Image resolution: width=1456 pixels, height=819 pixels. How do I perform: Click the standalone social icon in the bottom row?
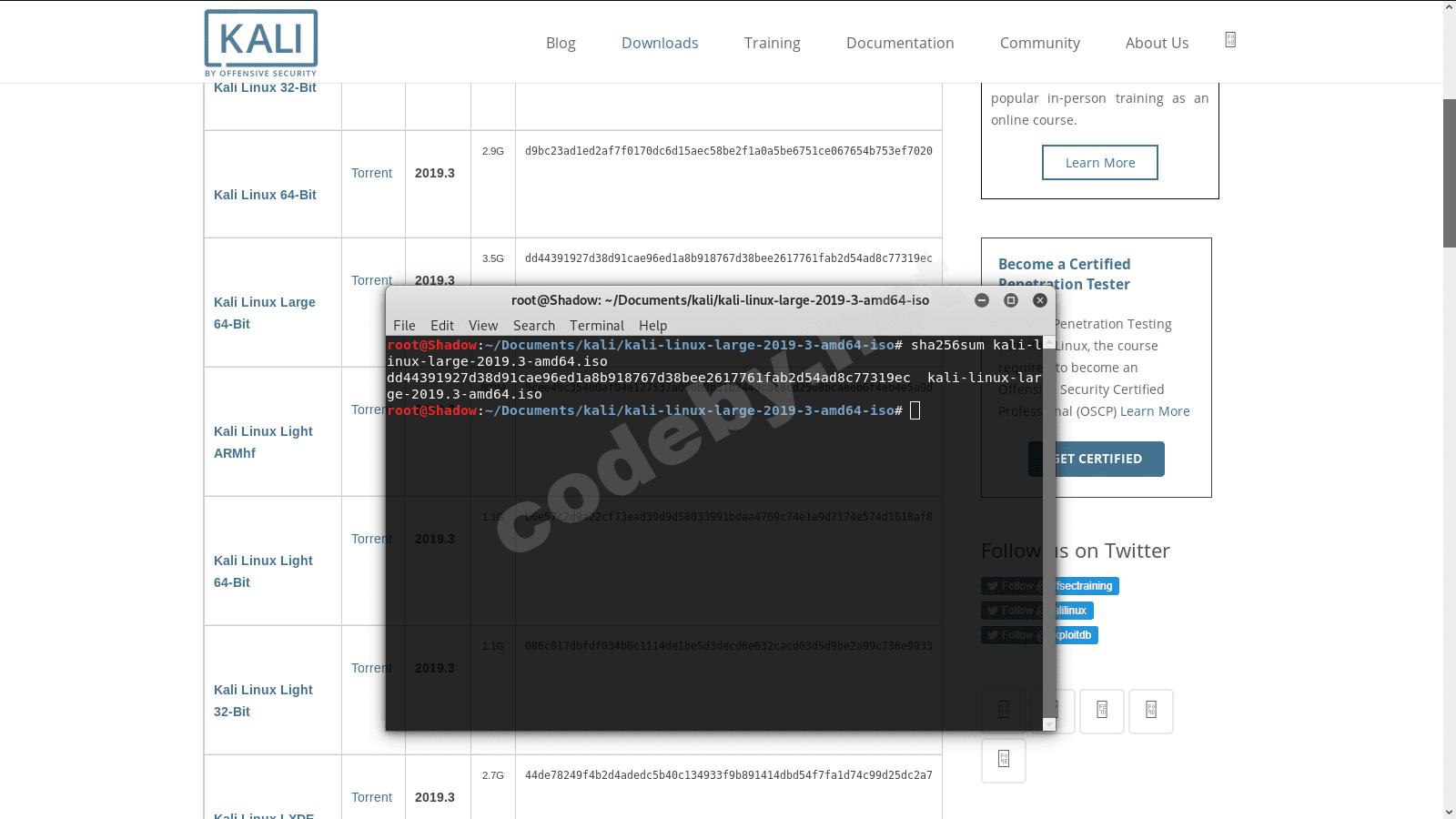[x=1004, y=760]
